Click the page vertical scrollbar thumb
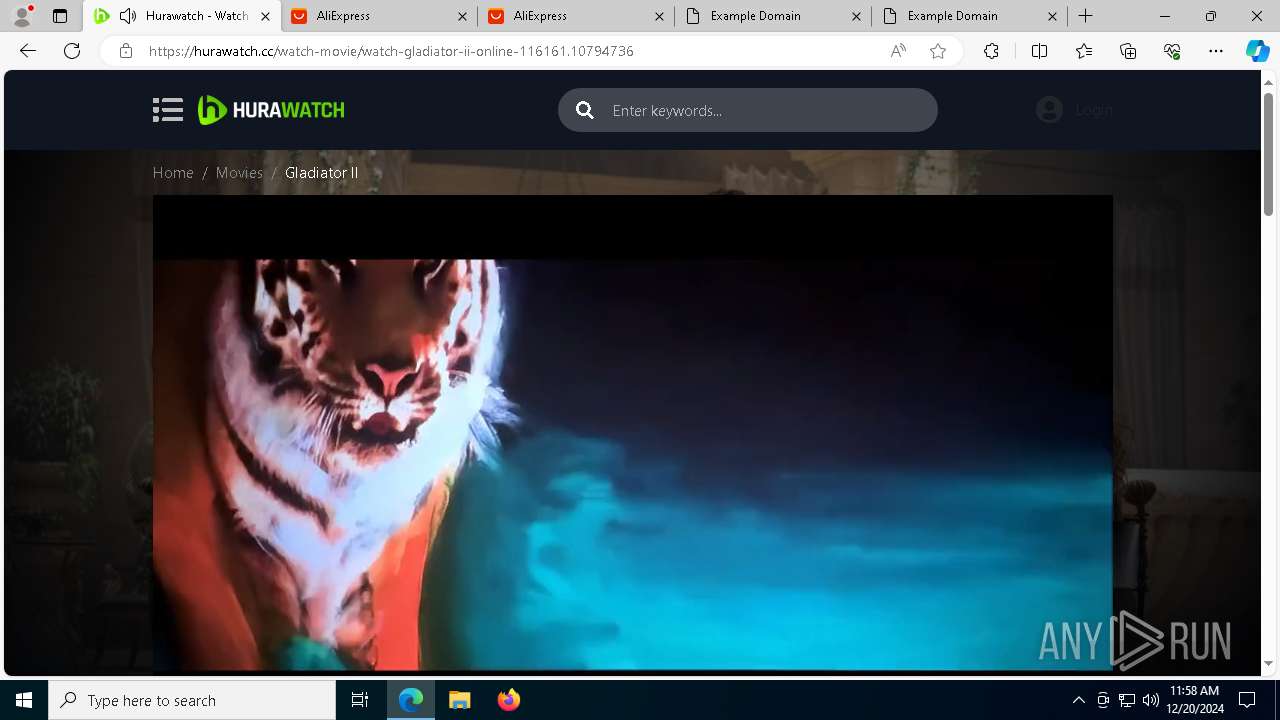Screen dimensions: 1280x720 pyautogui.click(x=1269, y=152)
